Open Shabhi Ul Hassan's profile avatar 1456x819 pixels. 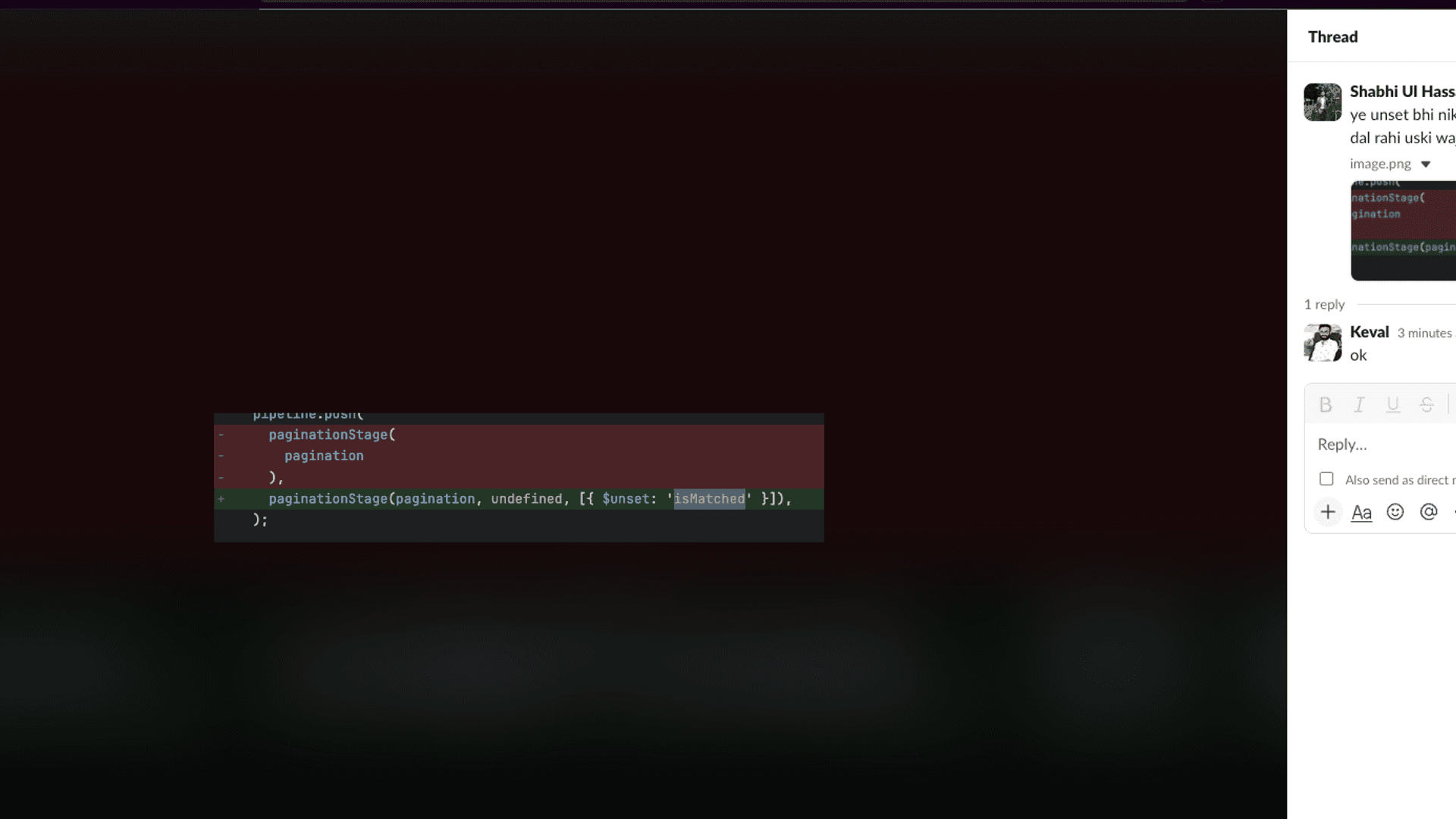pyautogui.click(x=1323, y=102)
